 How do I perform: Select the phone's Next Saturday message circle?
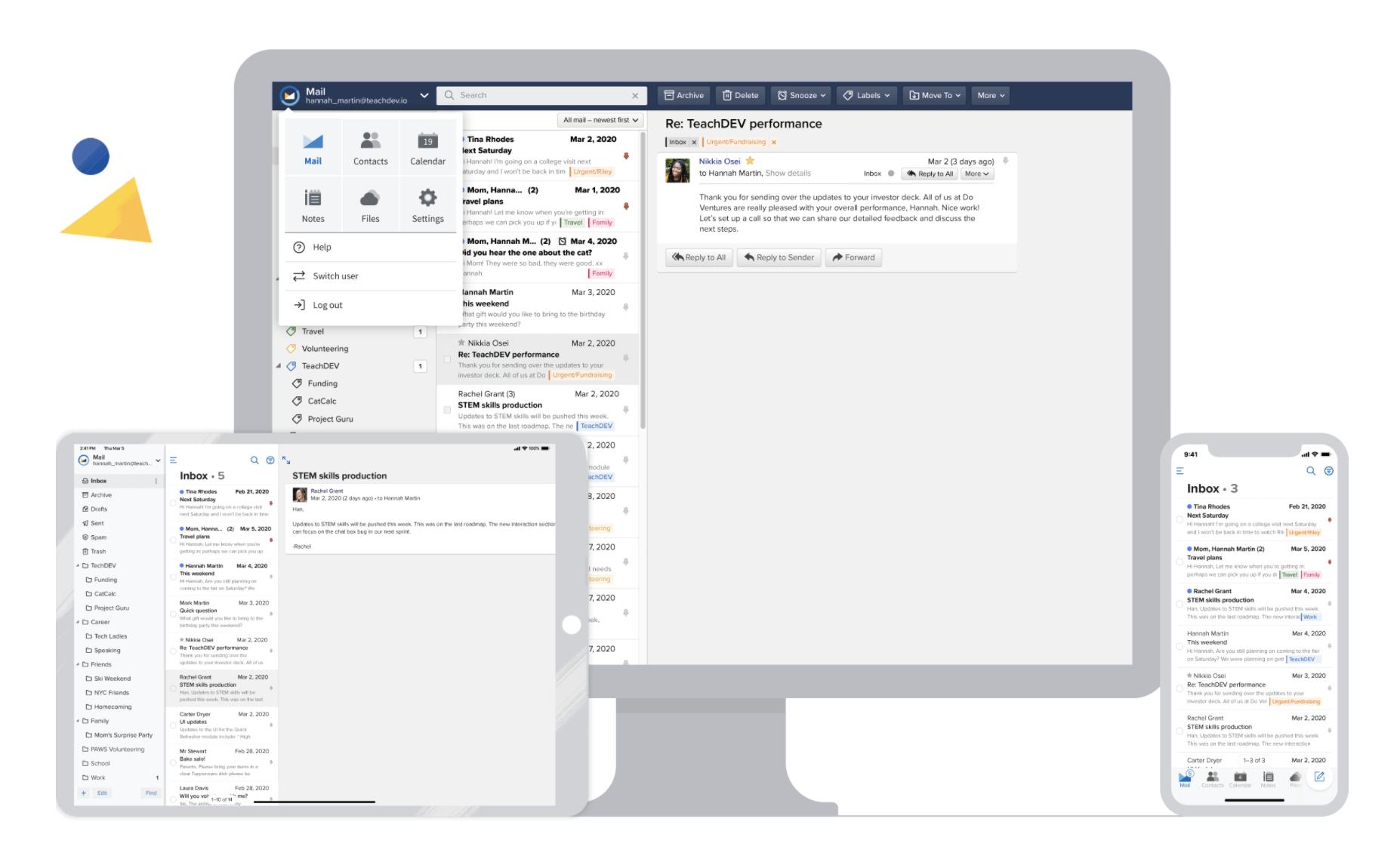click(1180, 519)
